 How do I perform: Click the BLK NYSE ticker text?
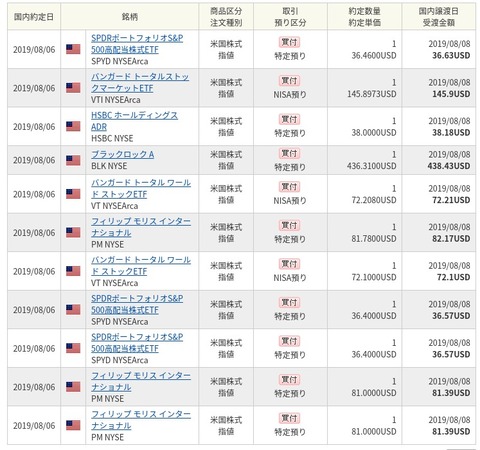(109, 166)
